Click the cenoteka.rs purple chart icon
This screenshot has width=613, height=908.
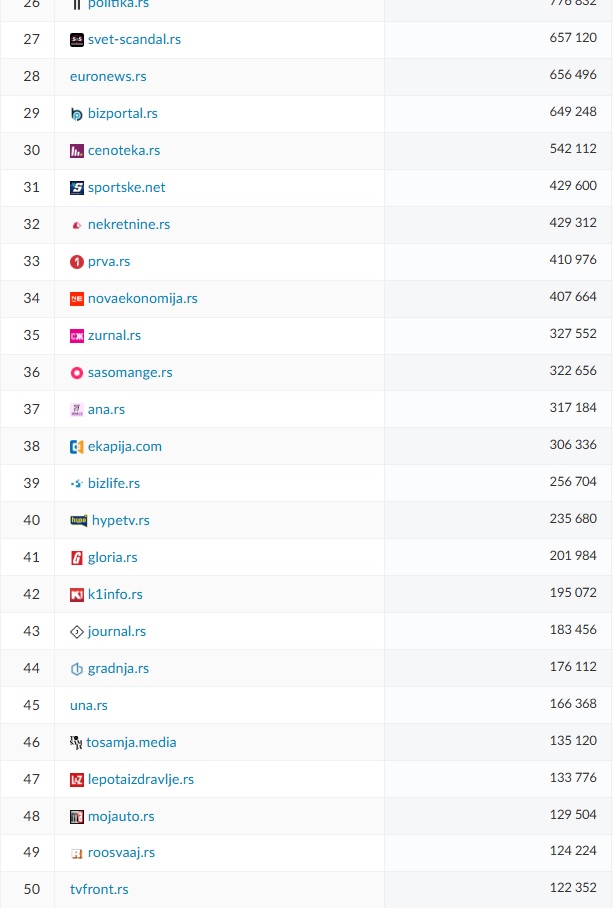(x=77, y=151)
